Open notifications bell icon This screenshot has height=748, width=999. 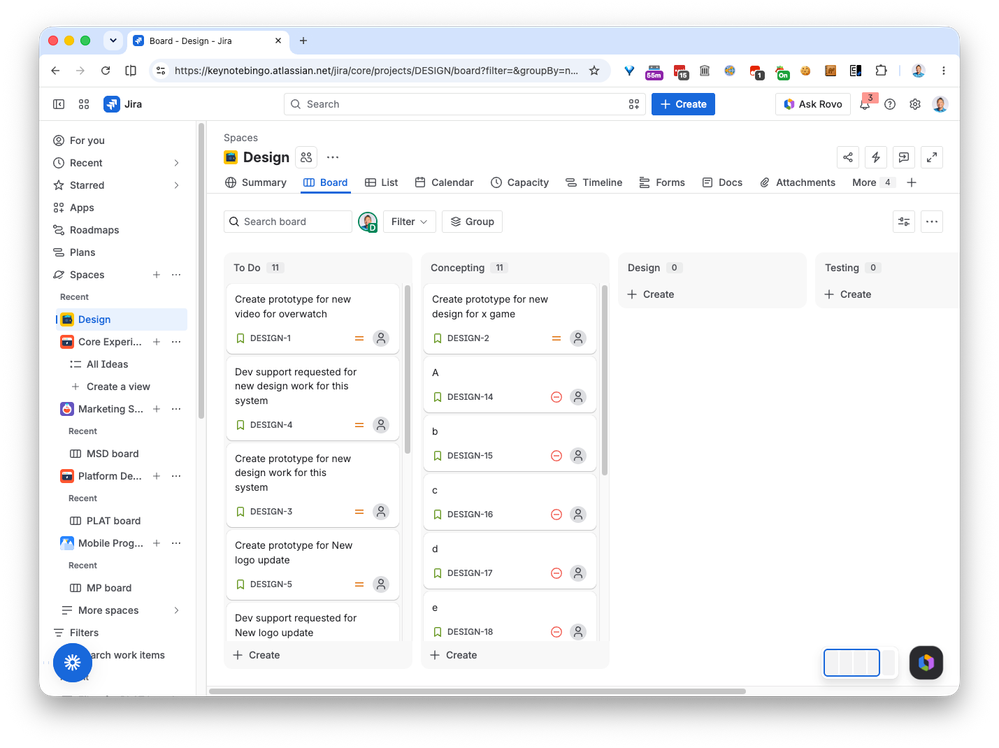pyautogui.click(x=865, y=104)
